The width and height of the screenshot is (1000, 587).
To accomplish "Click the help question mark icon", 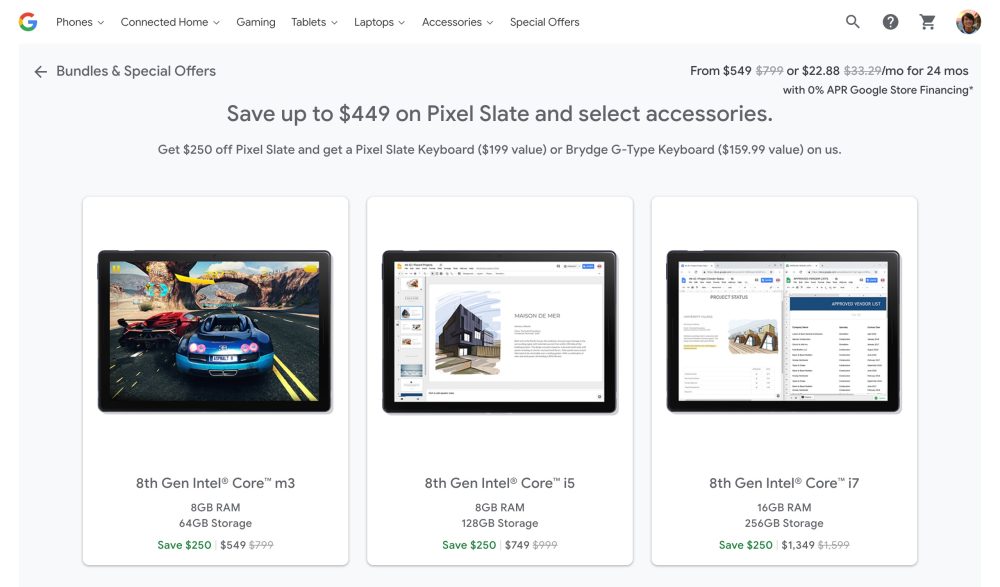I will point(890,22).
